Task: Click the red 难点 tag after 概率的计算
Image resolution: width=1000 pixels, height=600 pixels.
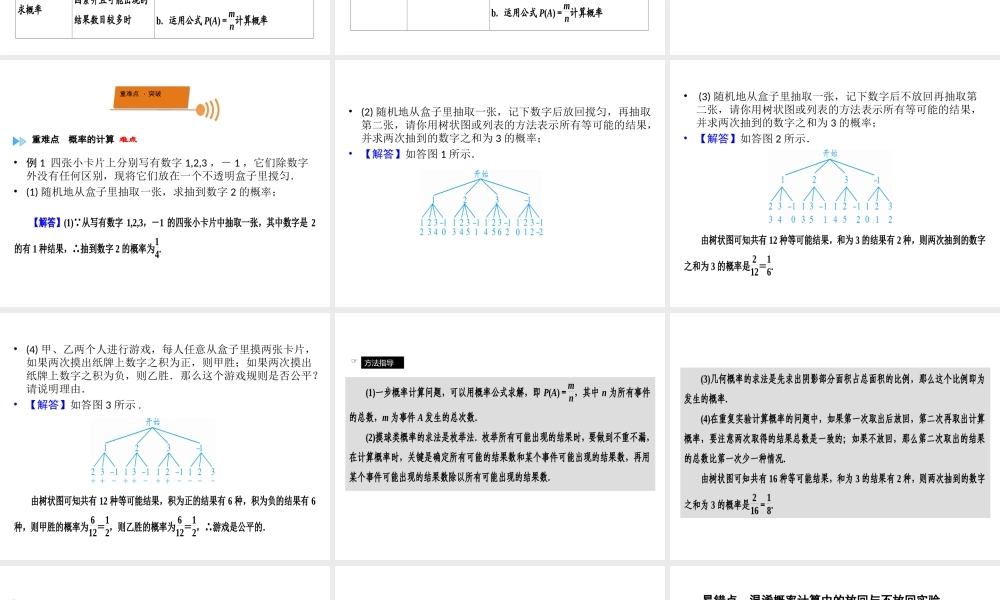Action: pyautogui.click(x=128, y=140)
